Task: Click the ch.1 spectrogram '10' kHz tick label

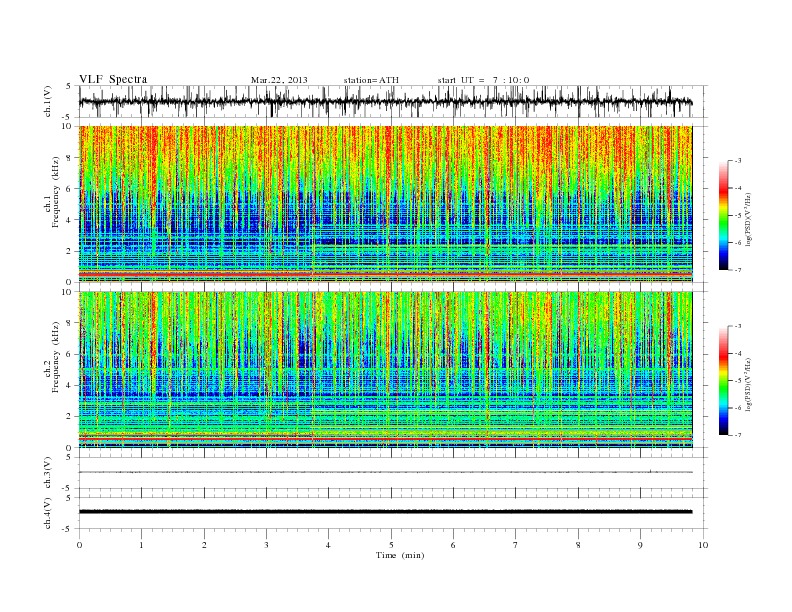Action: tap(67, 126)
